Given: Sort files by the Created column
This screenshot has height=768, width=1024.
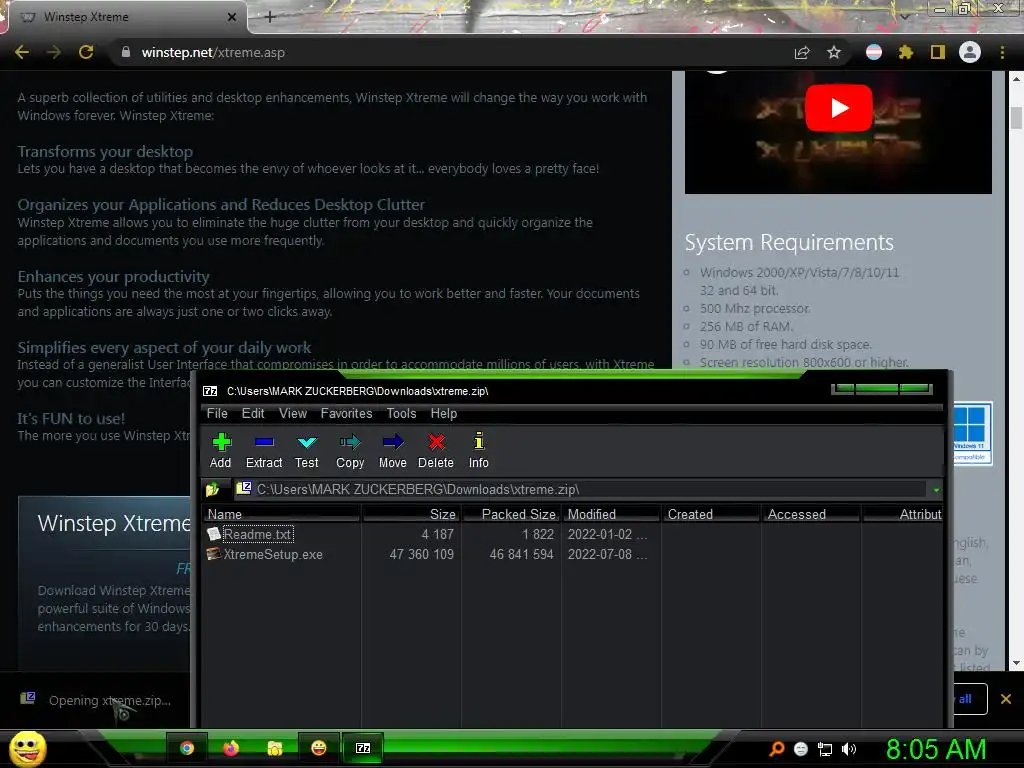Looking at the screenshot, I should [711, 514].
